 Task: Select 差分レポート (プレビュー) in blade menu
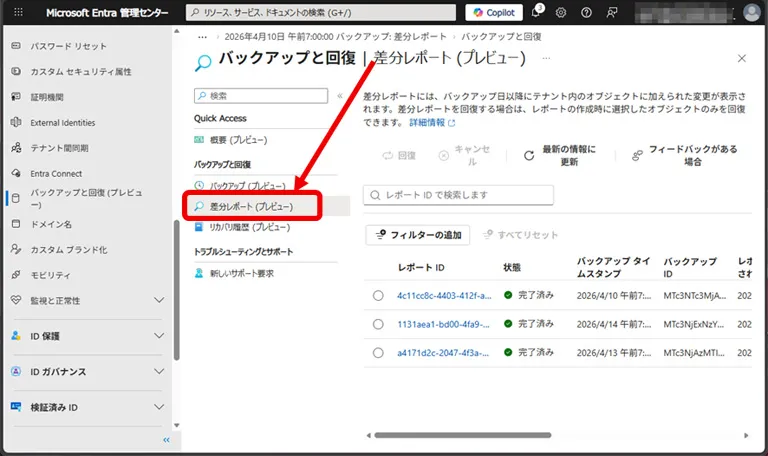point(252,207)
